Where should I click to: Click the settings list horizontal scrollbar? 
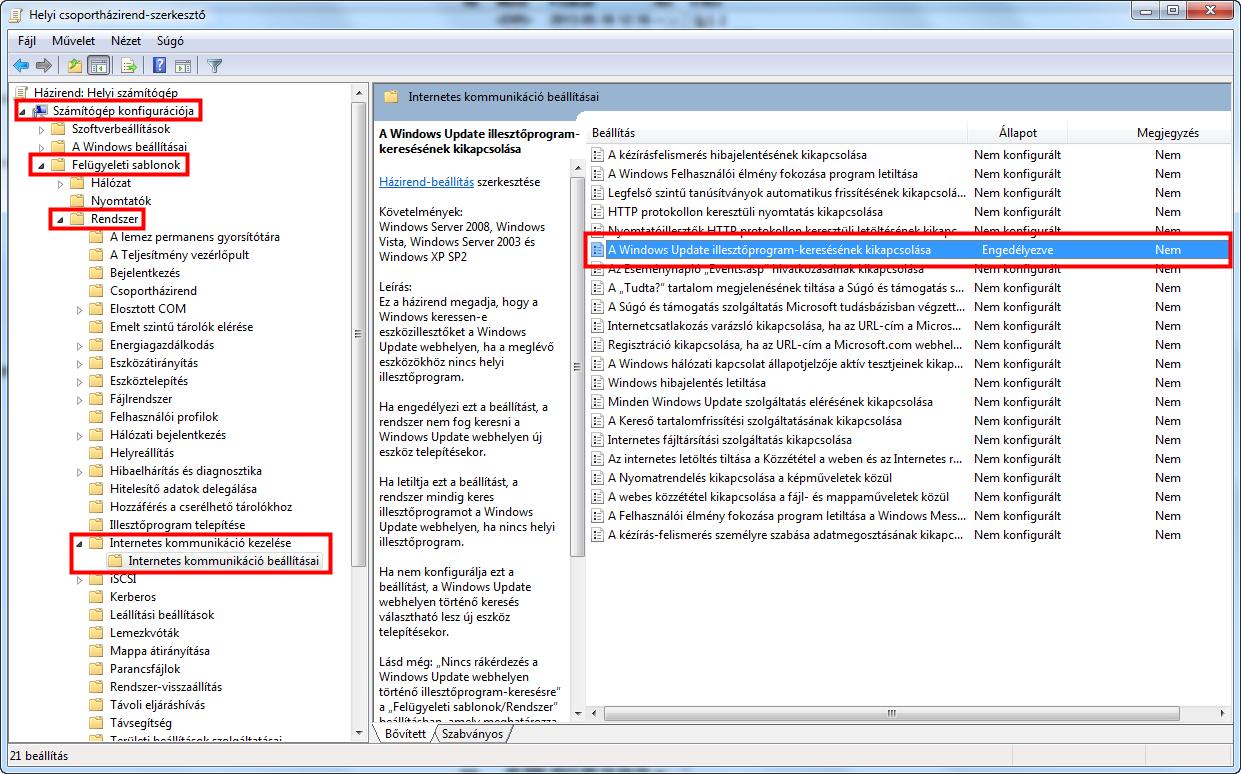[x=890, y=714]
